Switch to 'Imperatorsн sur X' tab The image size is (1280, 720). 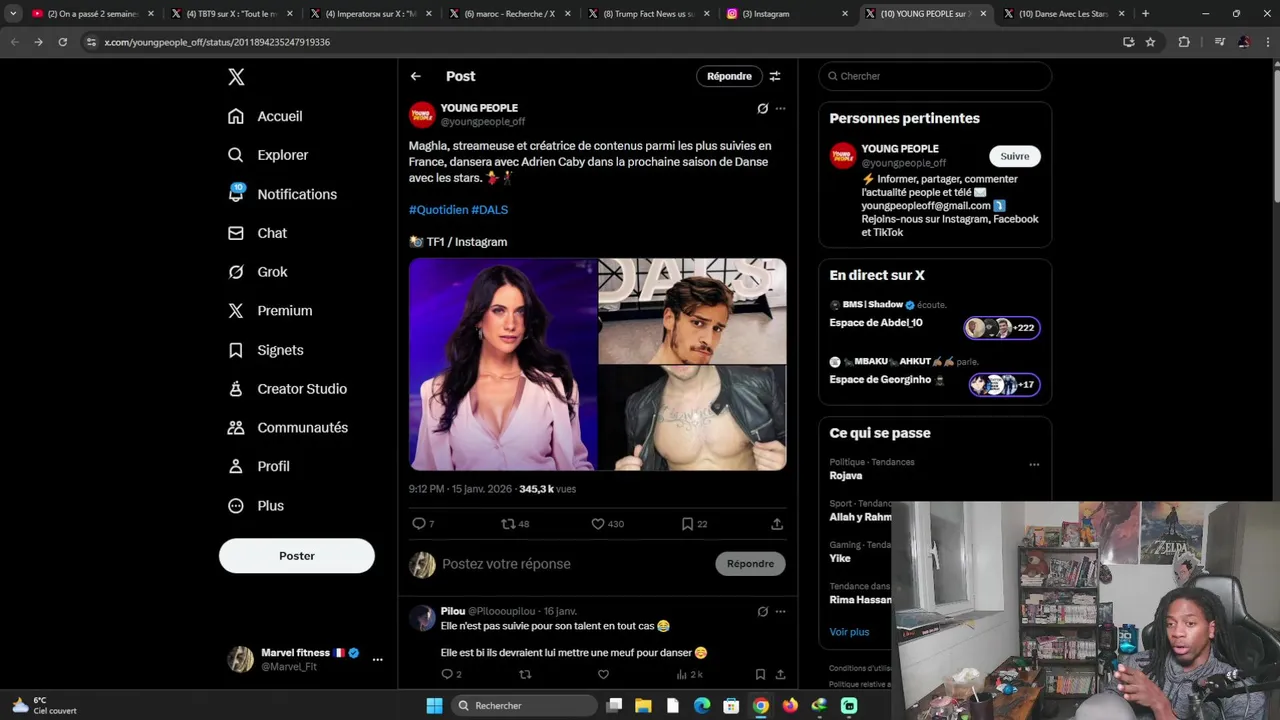[x=370, y=14]
